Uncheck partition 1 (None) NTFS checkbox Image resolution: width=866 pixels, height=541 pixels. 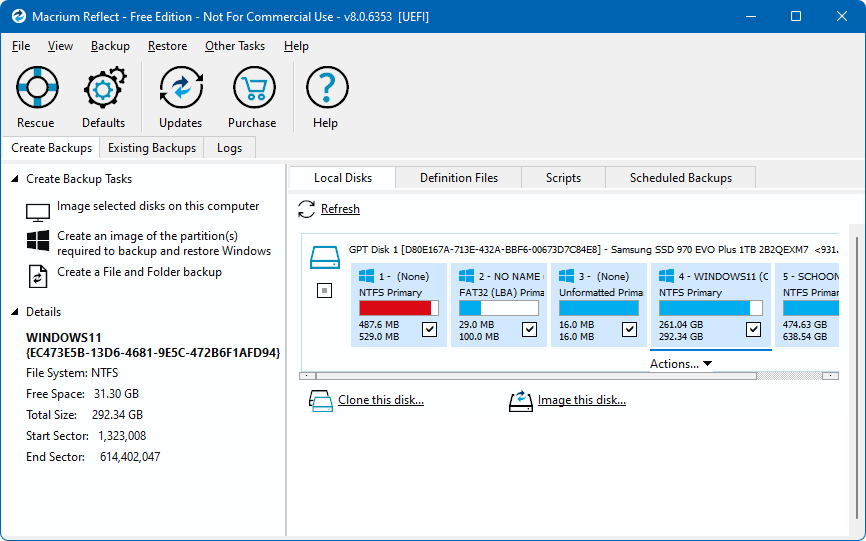[x=429, y=330]
